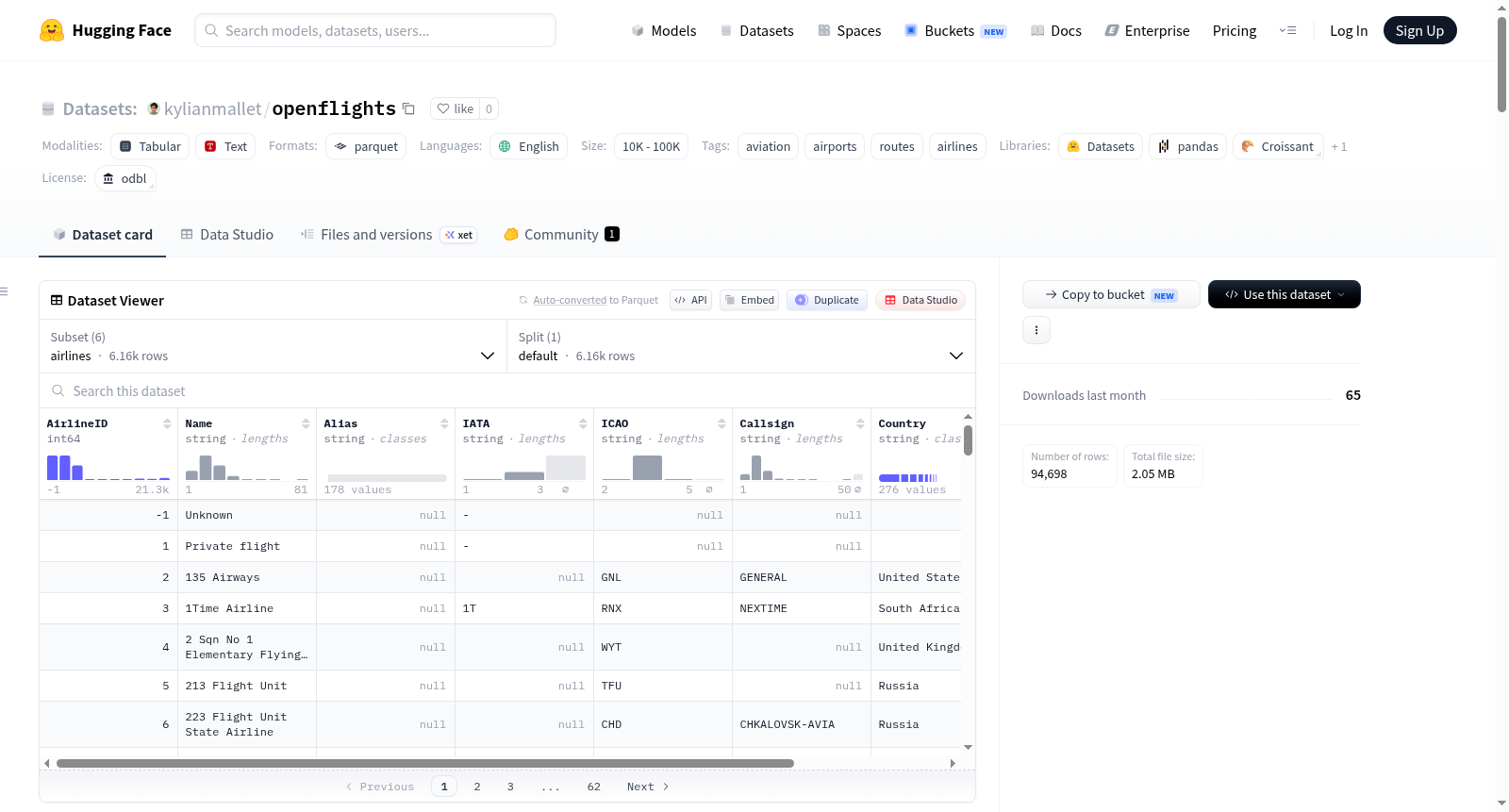1509x812 pixels.
Task: Select the Text modality tag
Action: (x=225, y=146)
